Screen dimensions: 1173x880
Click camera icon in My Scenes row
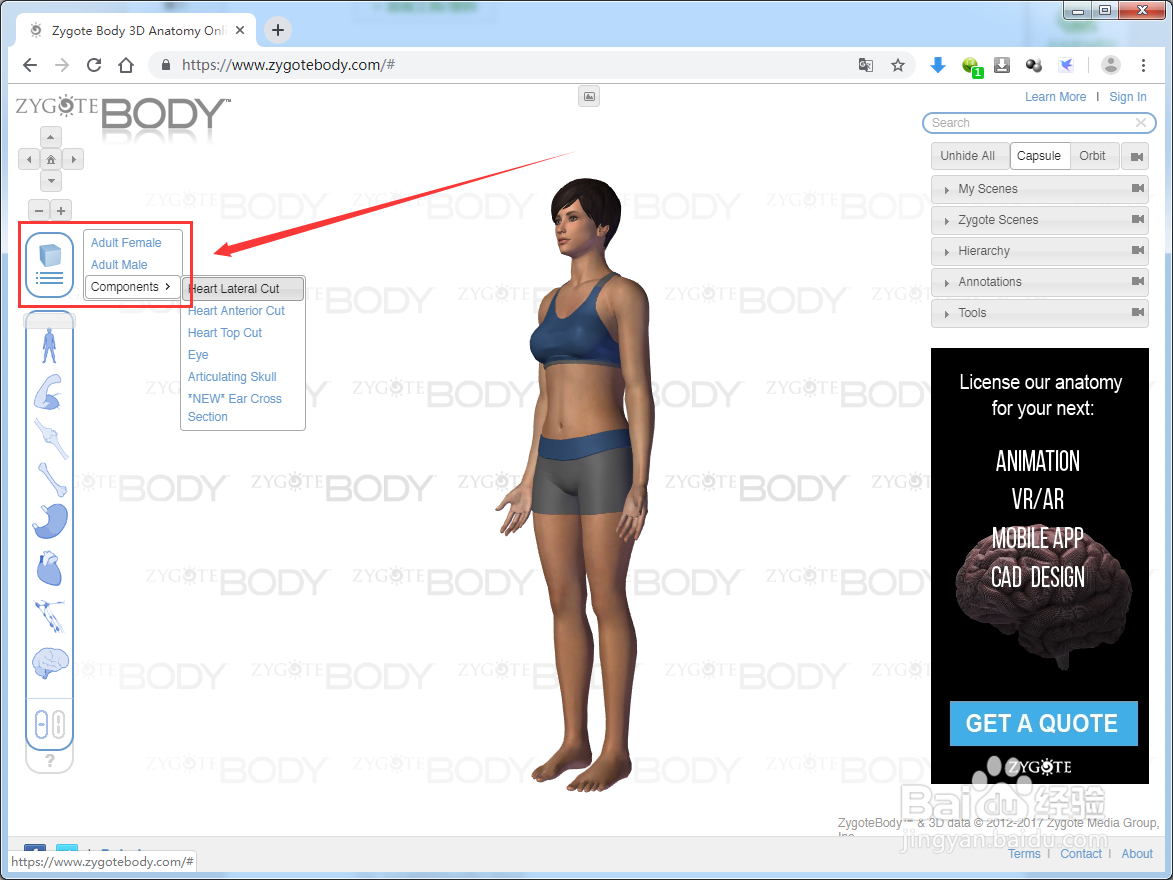point(1138,189)
